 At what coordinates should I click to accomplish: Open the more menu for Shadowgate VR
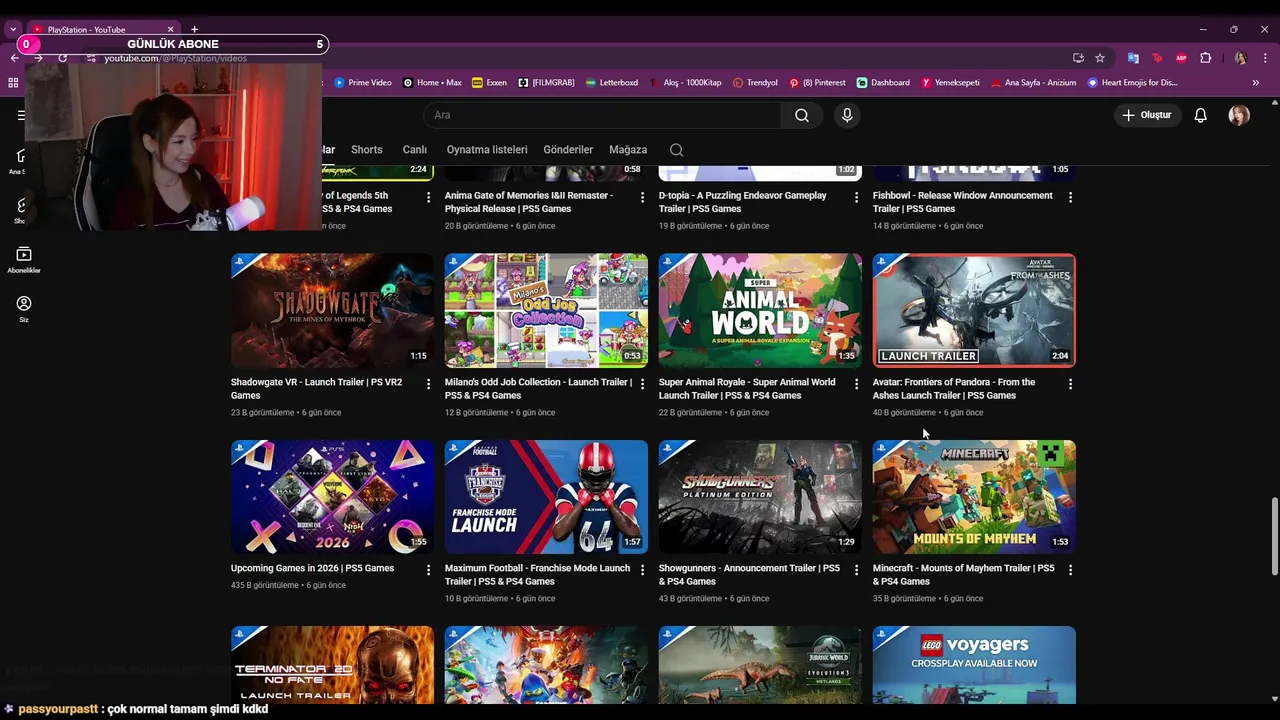tap(428, 384)
